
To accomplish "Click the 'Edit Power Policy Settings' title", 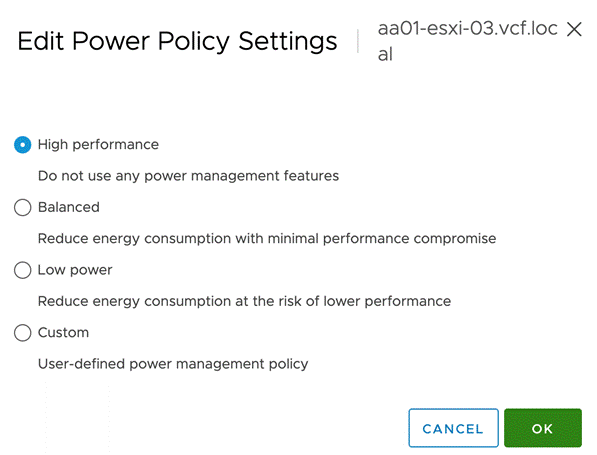I will click(x=177, y=41).
